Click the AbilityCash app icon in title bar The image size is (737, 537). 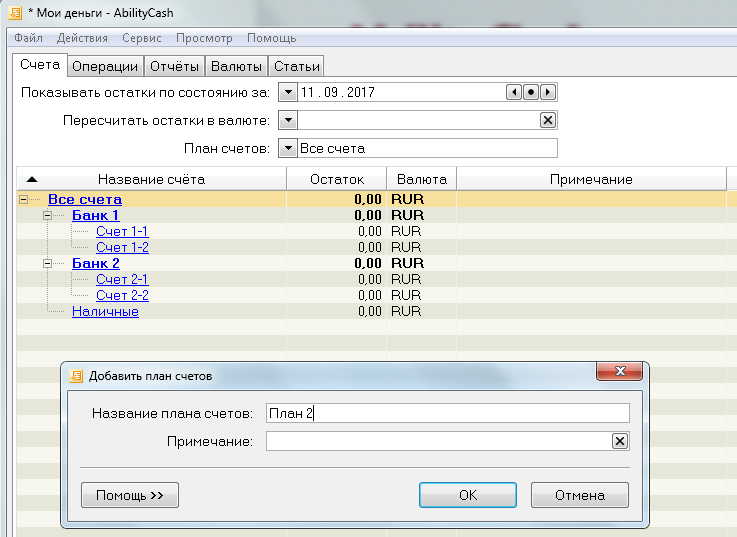coord(13,12)
